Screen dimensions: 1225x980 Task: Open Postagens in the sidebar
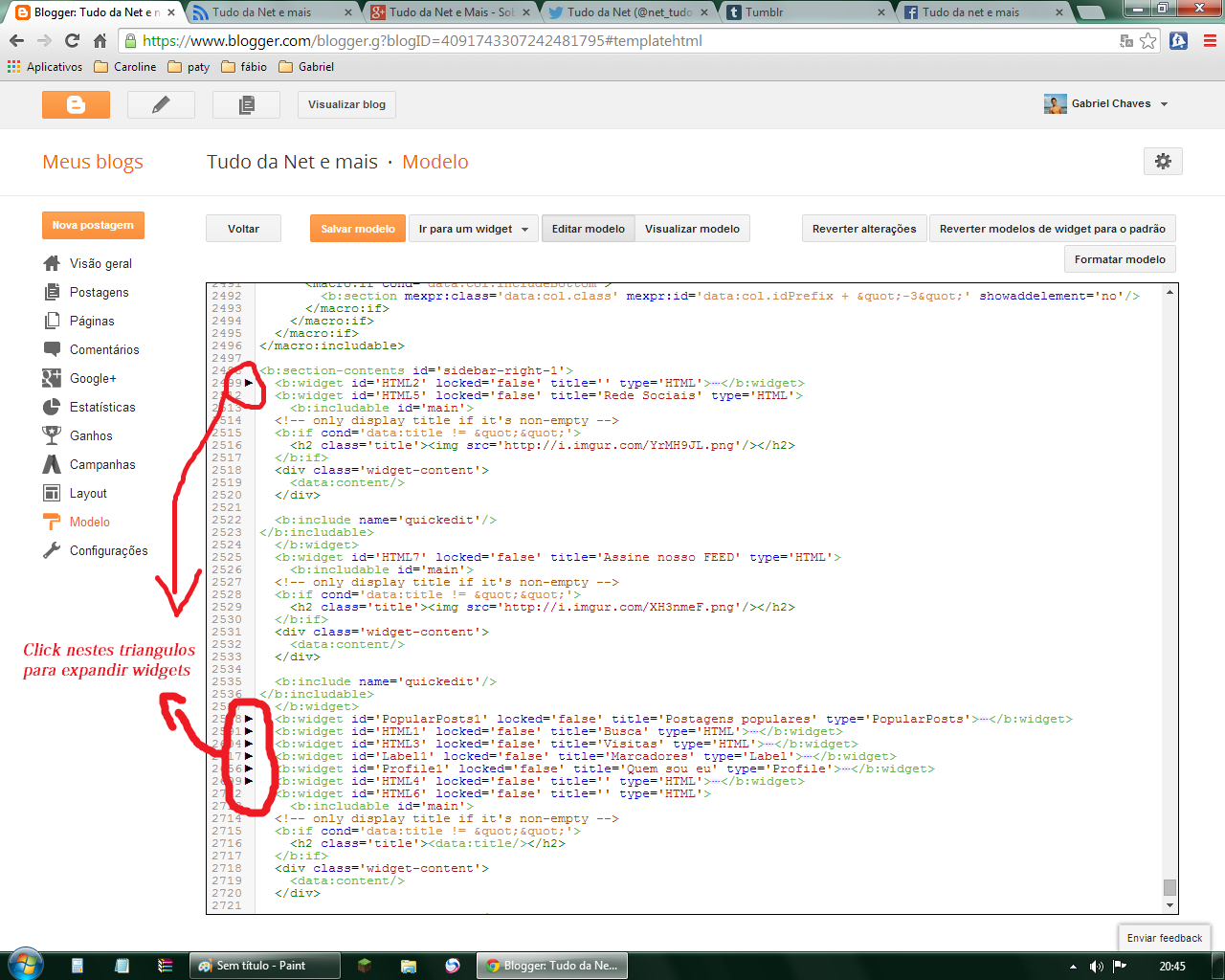click(x=99, y=292)
